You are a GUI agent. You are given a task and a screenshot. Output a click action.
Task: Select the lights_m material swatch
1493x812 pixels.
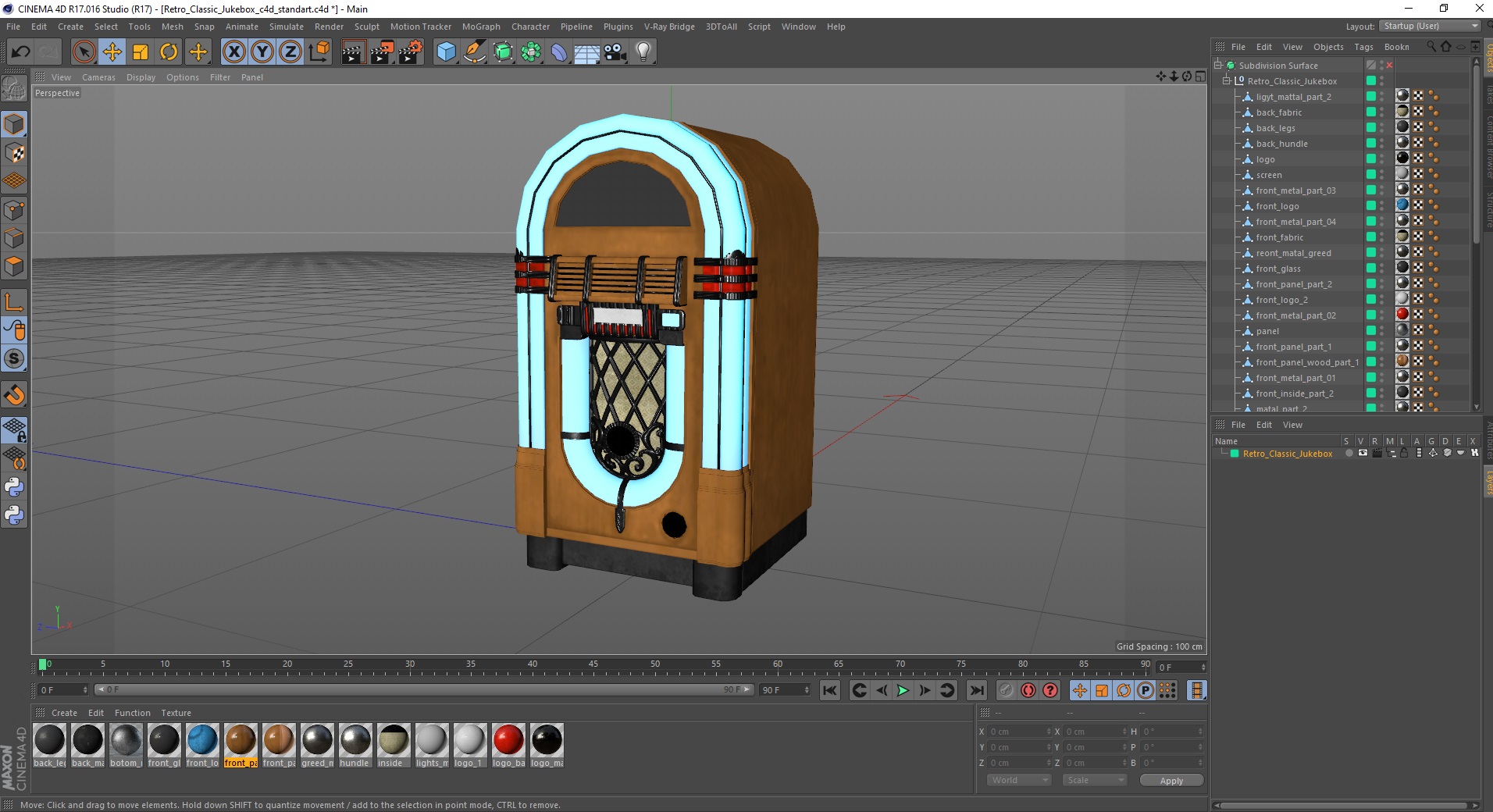[x=432, y=740]
